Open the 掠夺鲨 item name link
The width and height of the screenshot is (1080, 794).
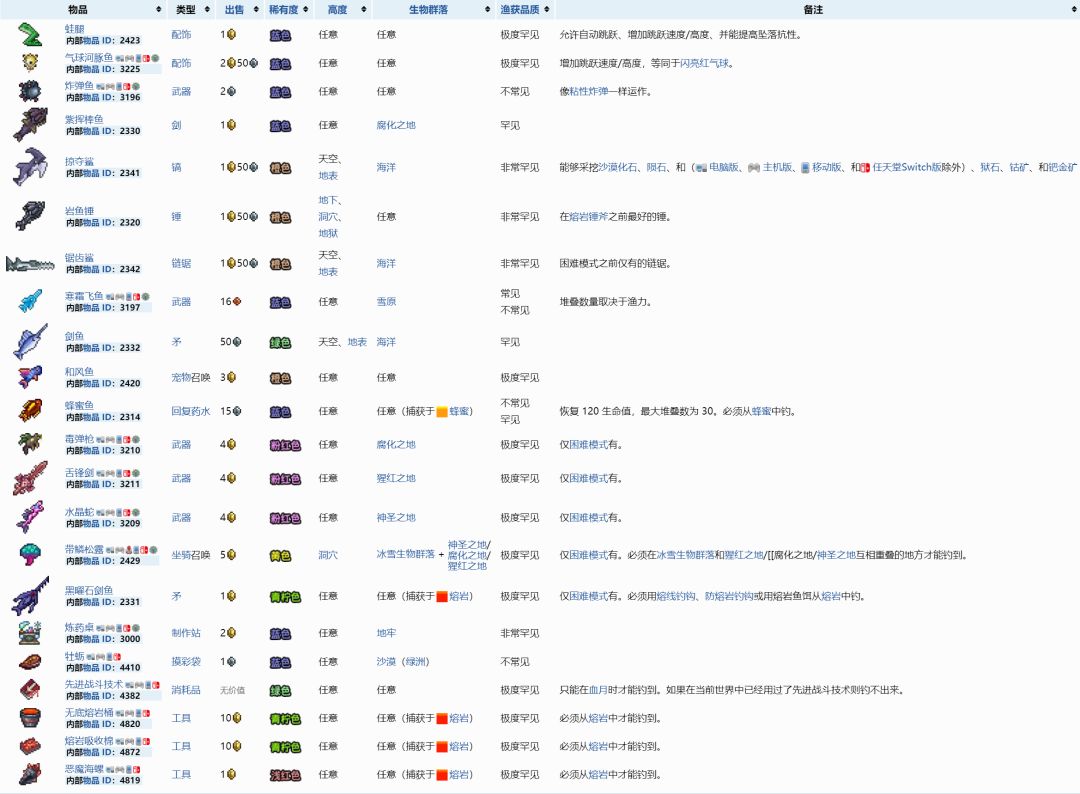[79, 161]
